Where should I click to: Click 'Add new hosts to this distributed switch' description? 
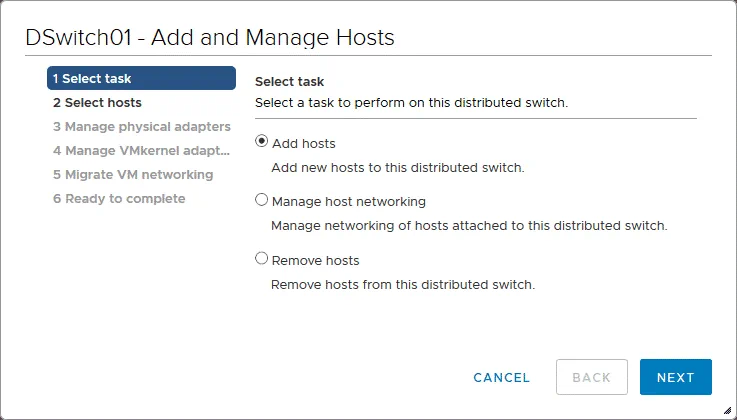(397, 168)
